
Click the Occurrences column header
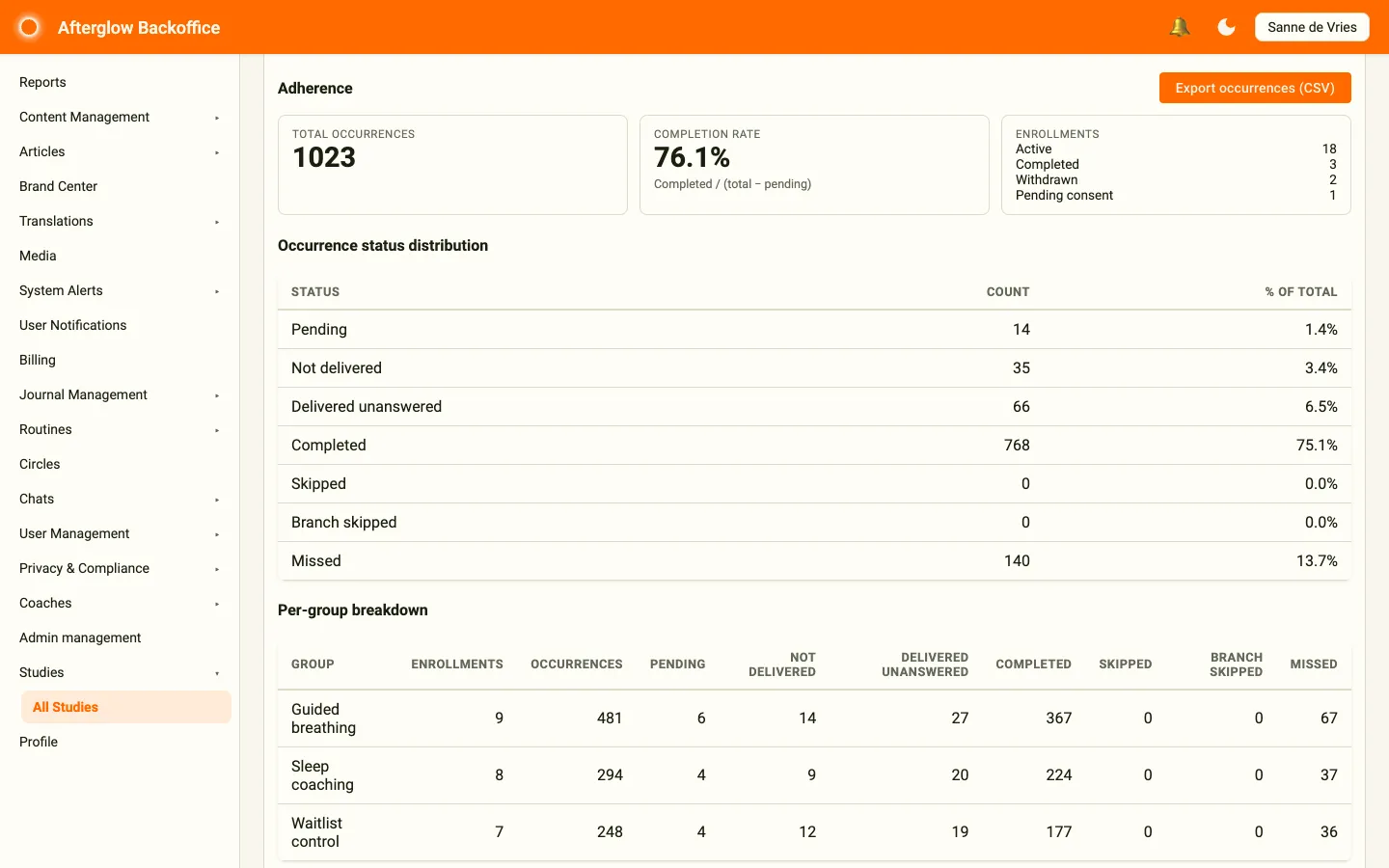coord(577,665)
